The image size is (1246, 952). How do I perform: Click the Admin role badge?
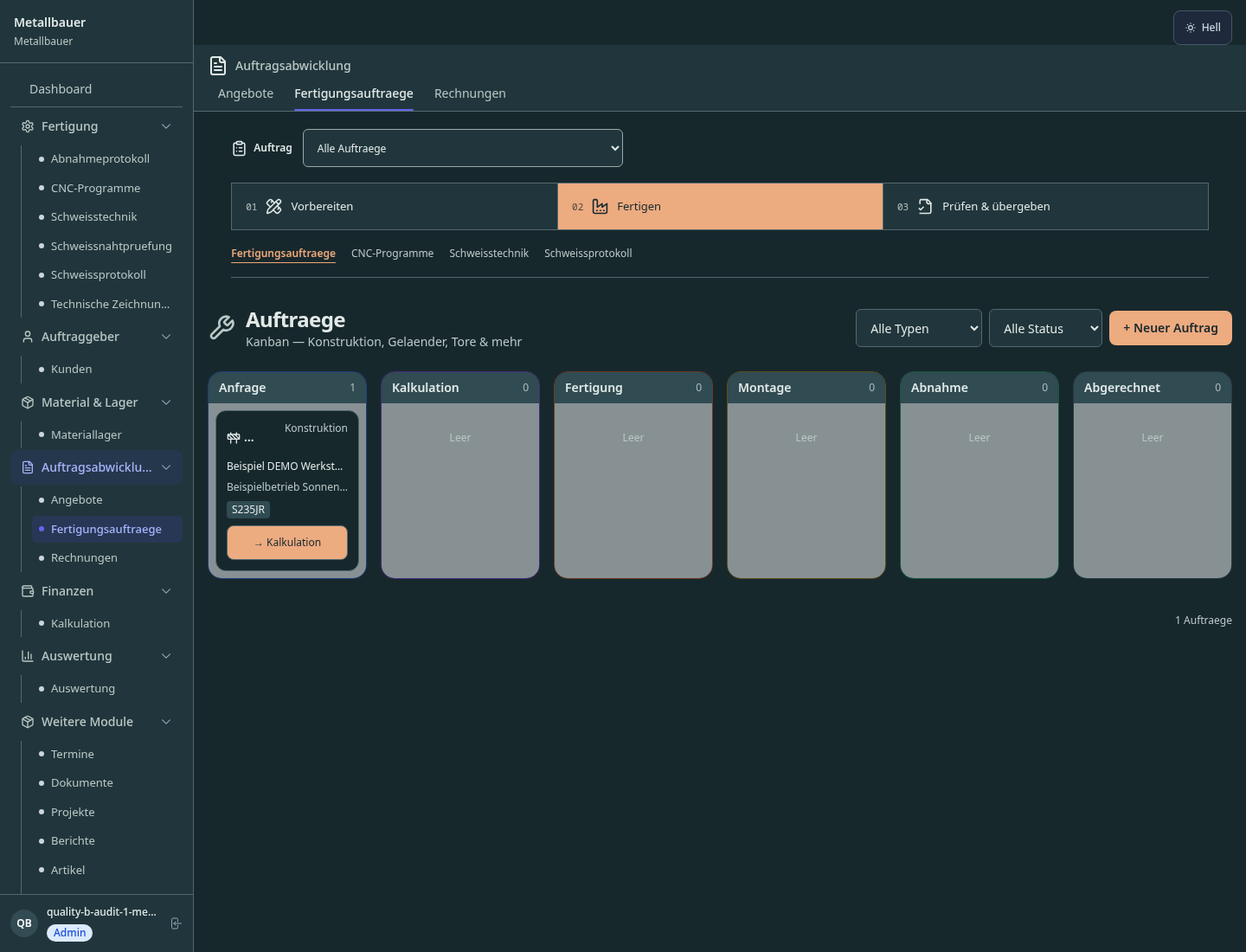pos(70,933)
